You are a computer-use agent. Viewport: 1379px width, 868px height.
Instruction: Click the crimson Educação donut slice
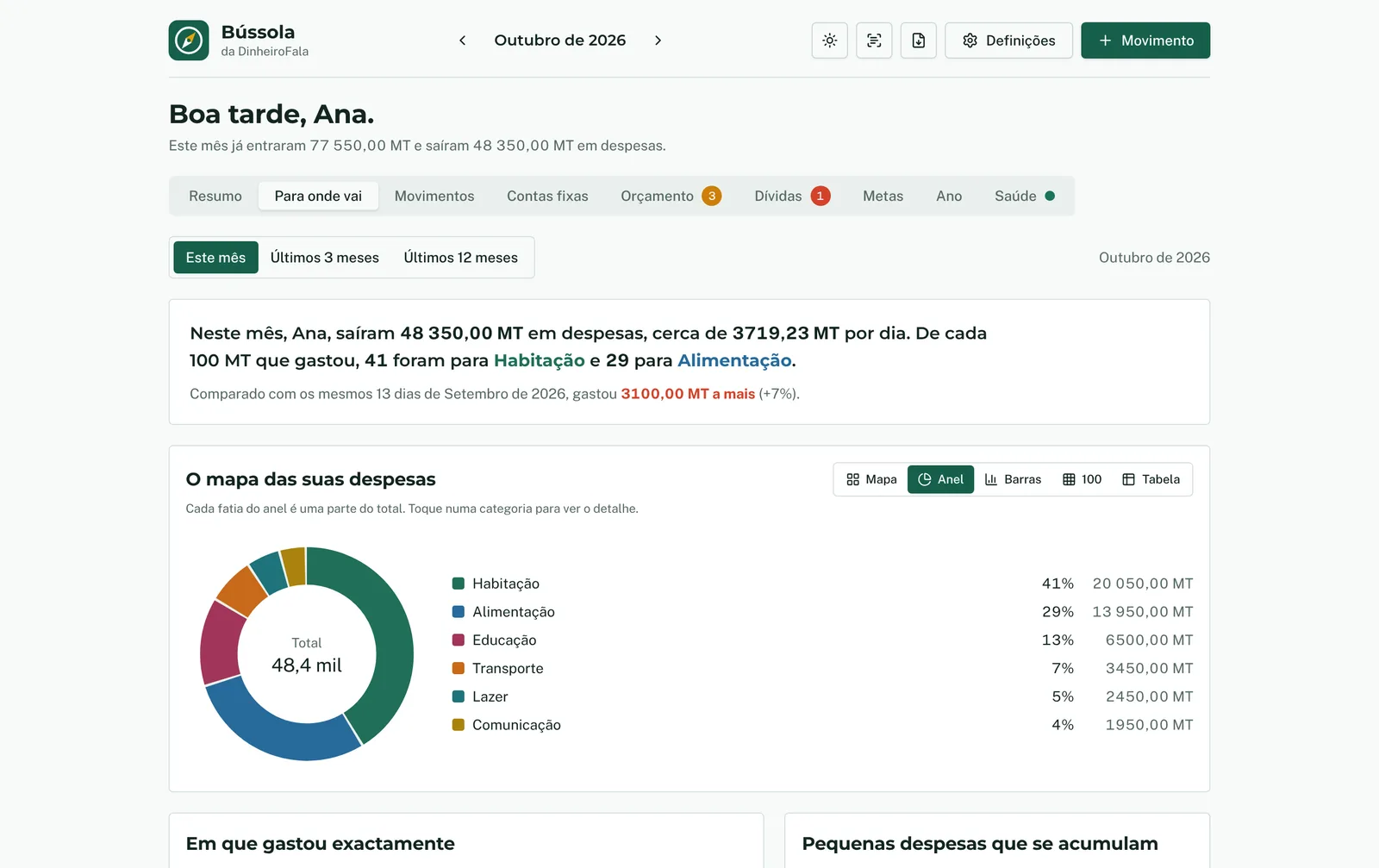click(x=221, y=642)
